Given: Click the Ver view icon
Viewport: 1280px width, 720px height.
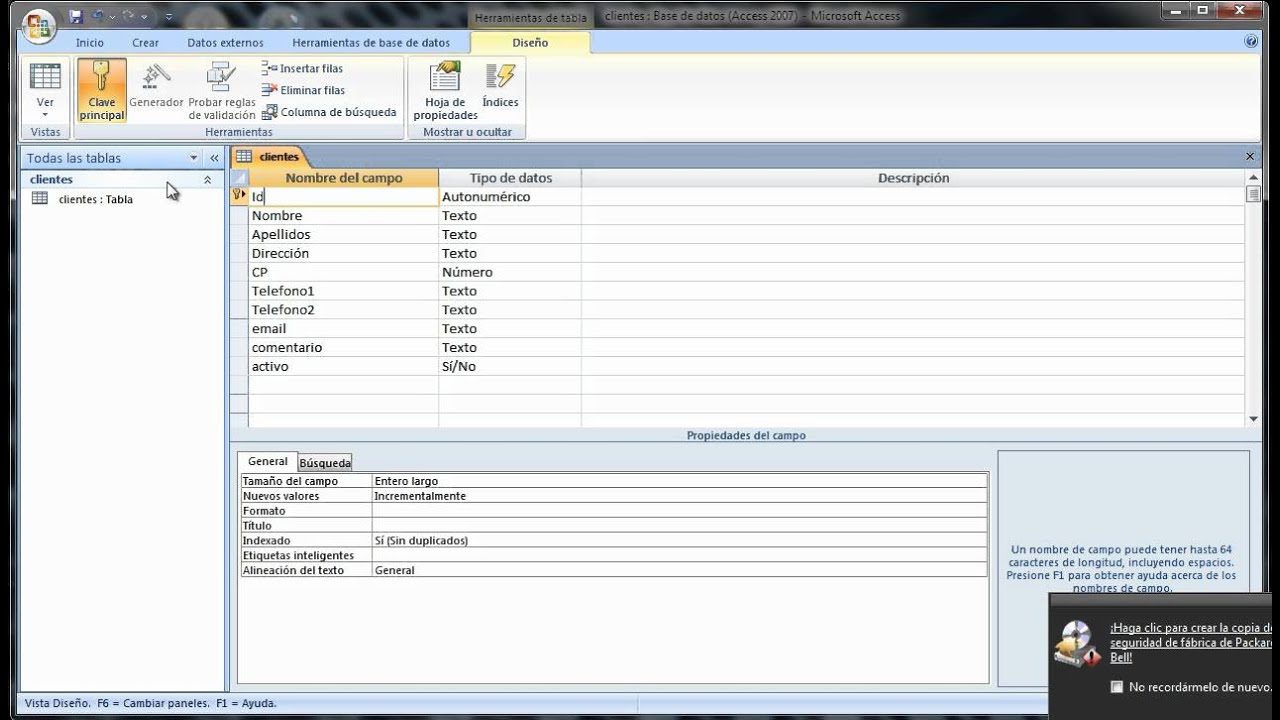Looking at the screenshot, I should click(x=45, y=78).
